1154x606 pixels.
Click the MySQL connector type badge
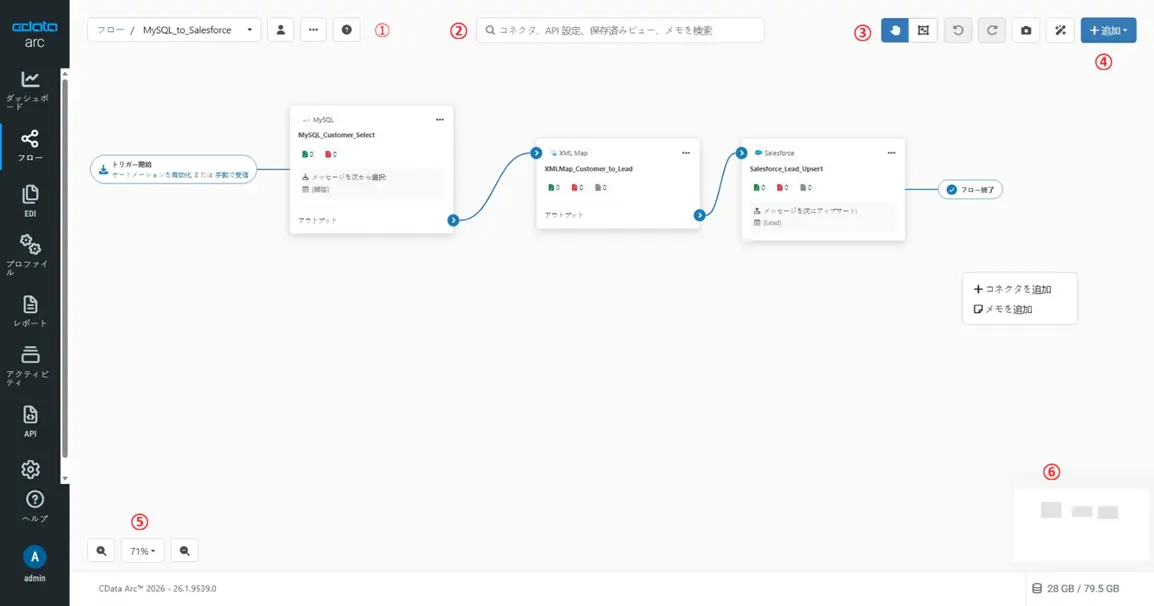coord(318,119)
